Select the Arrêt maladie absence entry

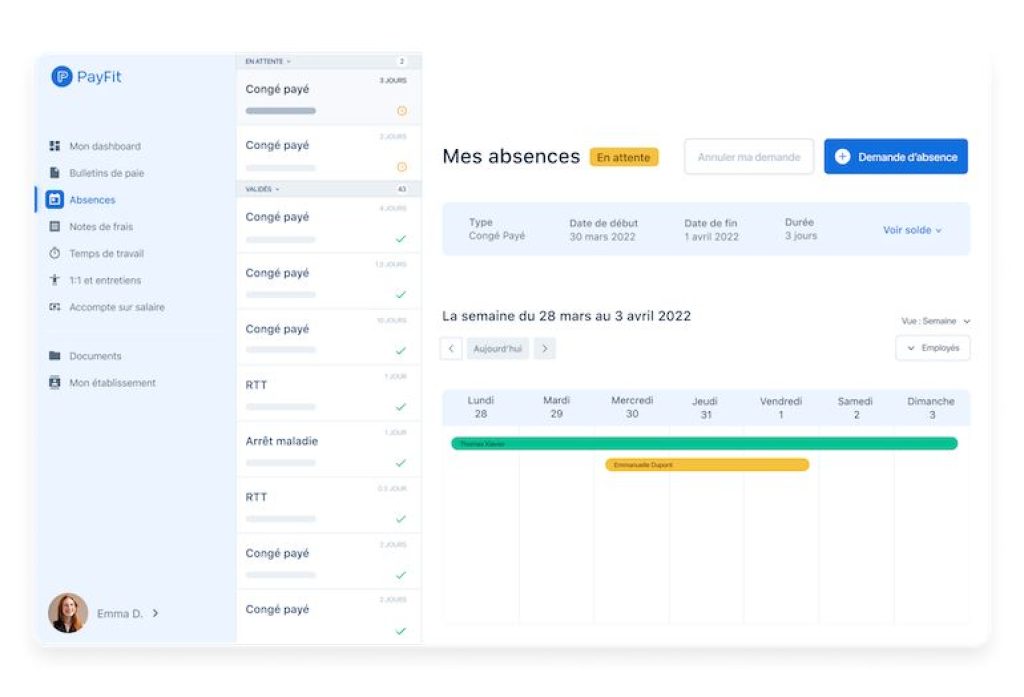click(x=328, y=449)
